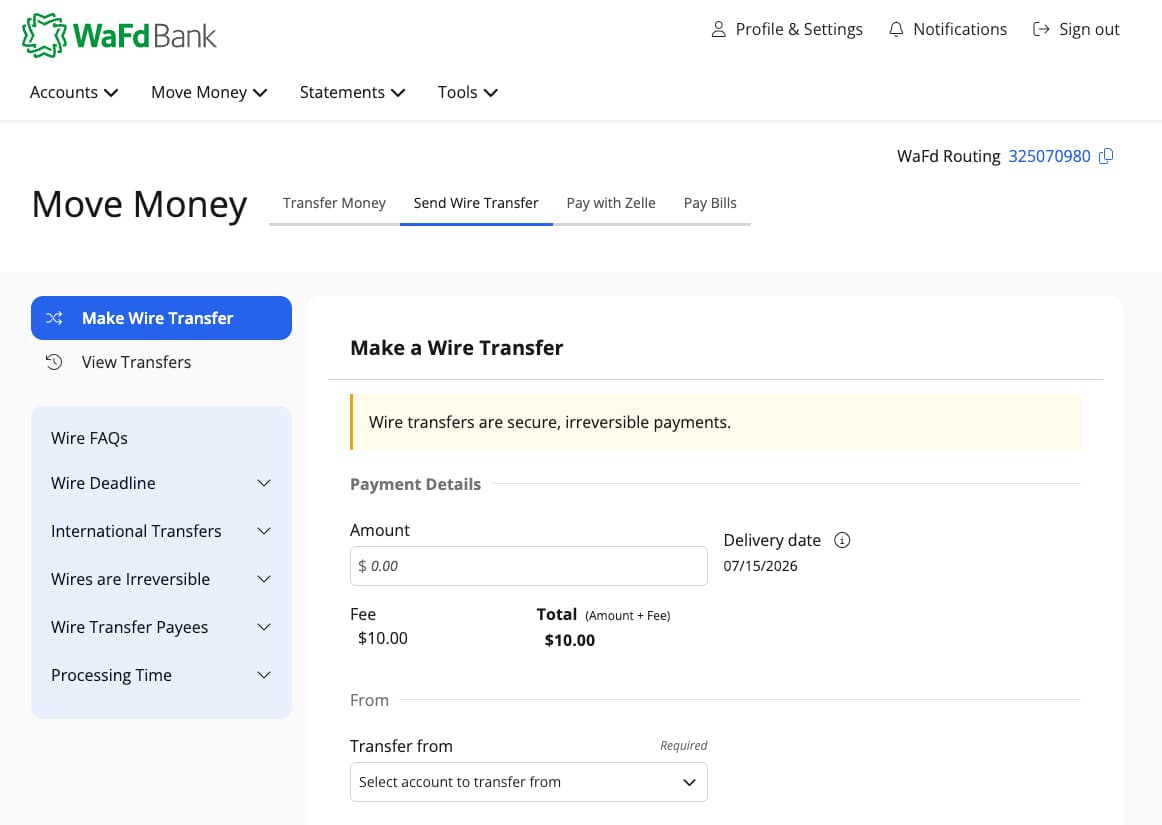Image resolution: width=1162 pixels, height=825 pixels.
Task: Click the Payment Details section label
Action: point(415,484)
